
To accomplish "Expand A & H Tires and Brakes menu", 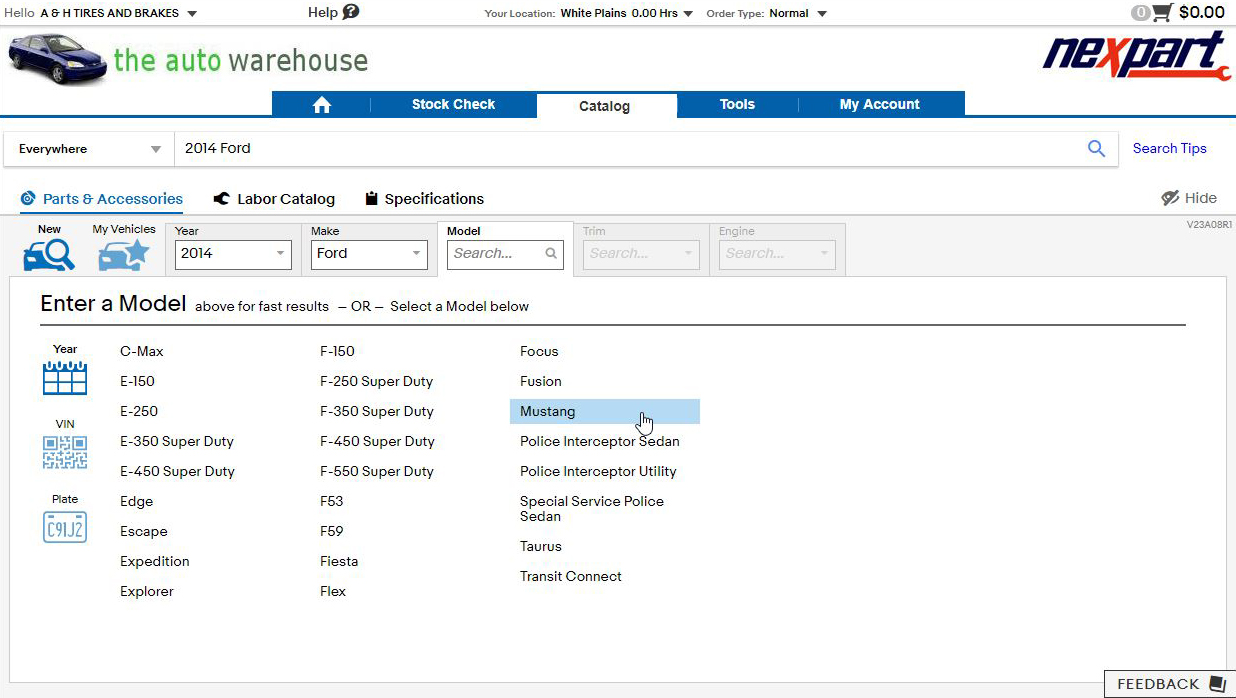I will tap(118, 13).
